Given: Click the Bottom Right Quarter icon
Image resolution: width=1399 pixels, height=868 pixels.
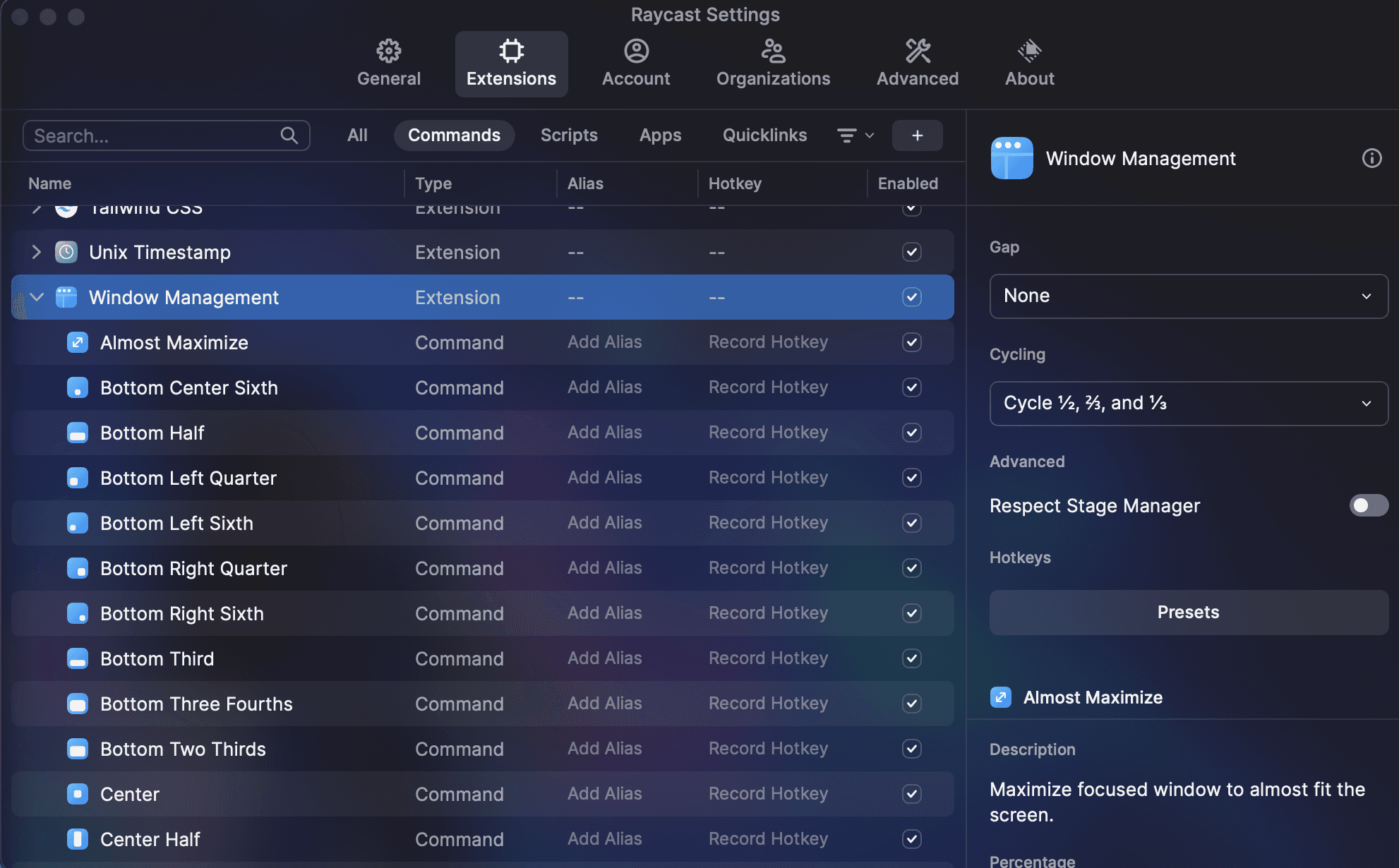Looking at the screenshot, I should 78,568.
